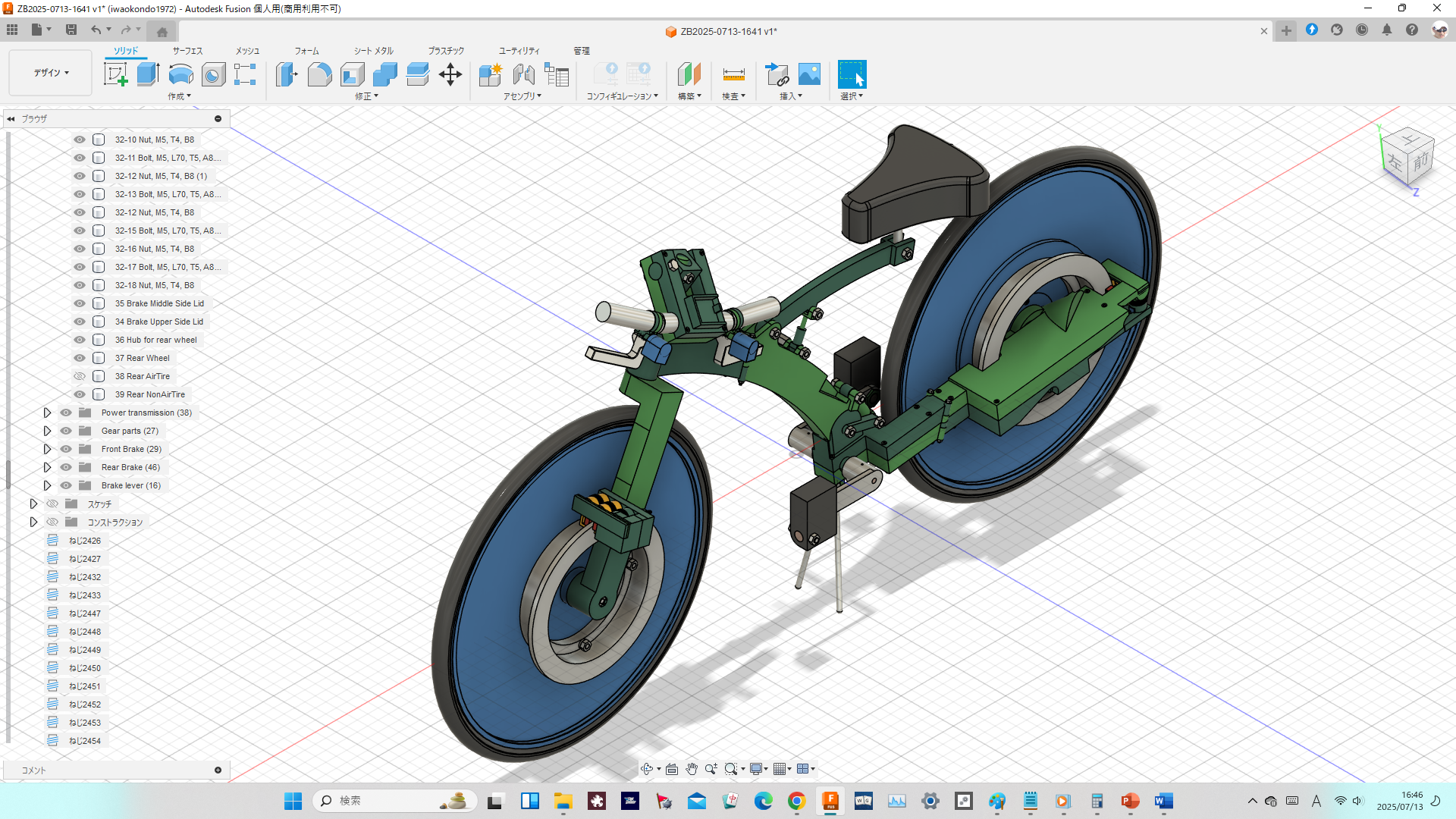
Task: Undo the last action
Action: click(96, 30)
